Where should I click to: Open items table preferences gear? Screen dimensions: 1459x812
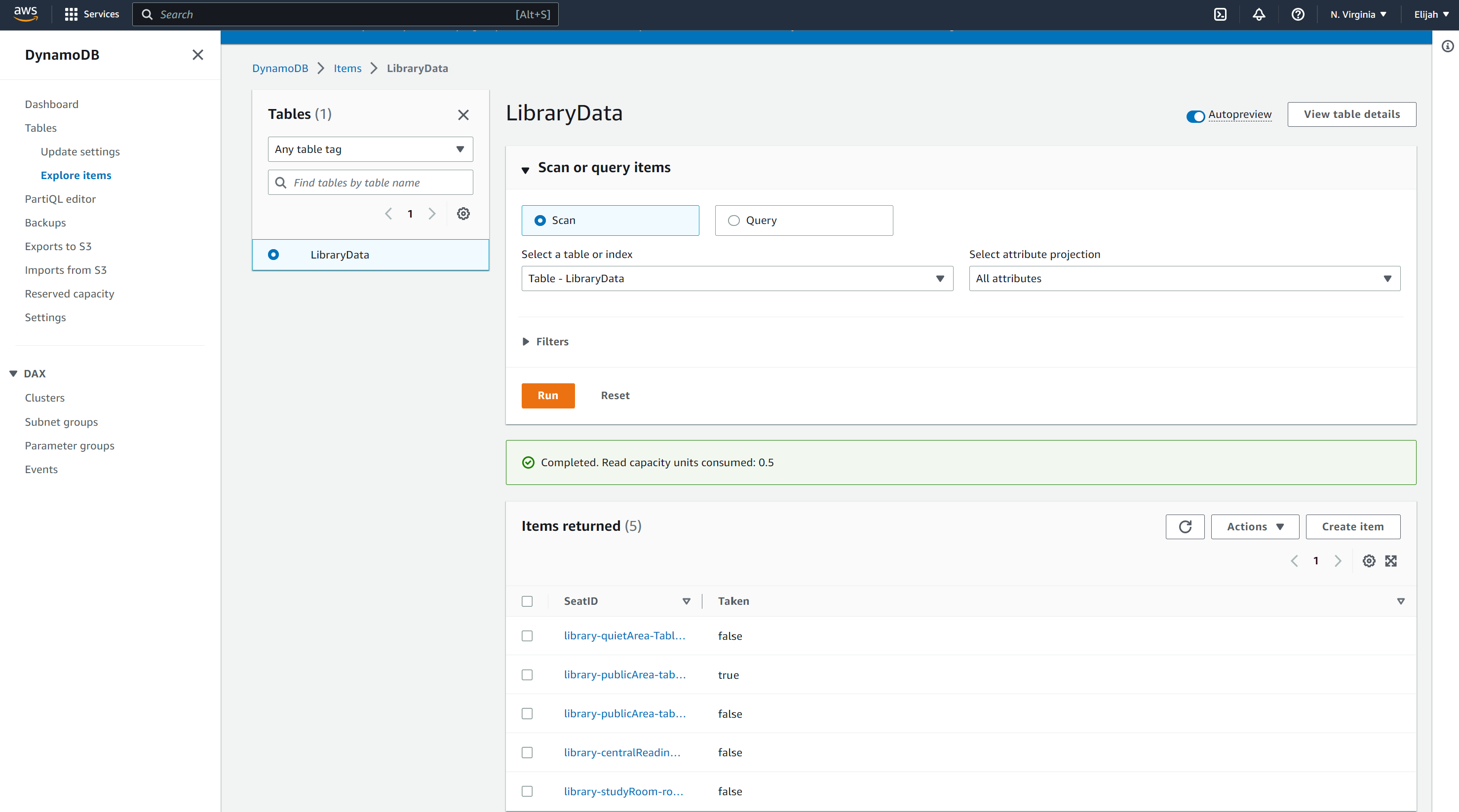pyautogui.click(x=1368, y=560)
